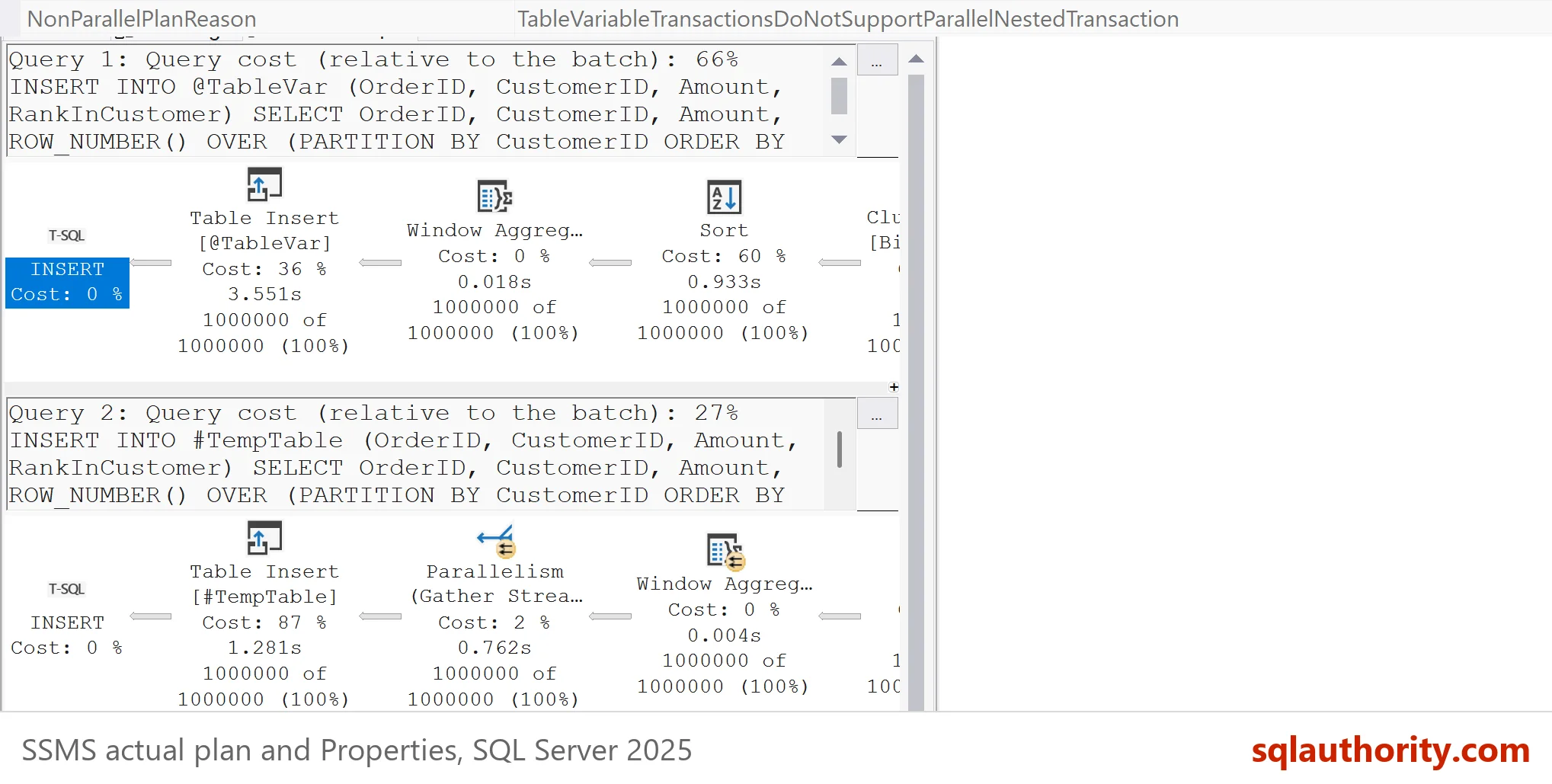
Task: Click the Sort operator icon in Query 1
Action: 724,197
